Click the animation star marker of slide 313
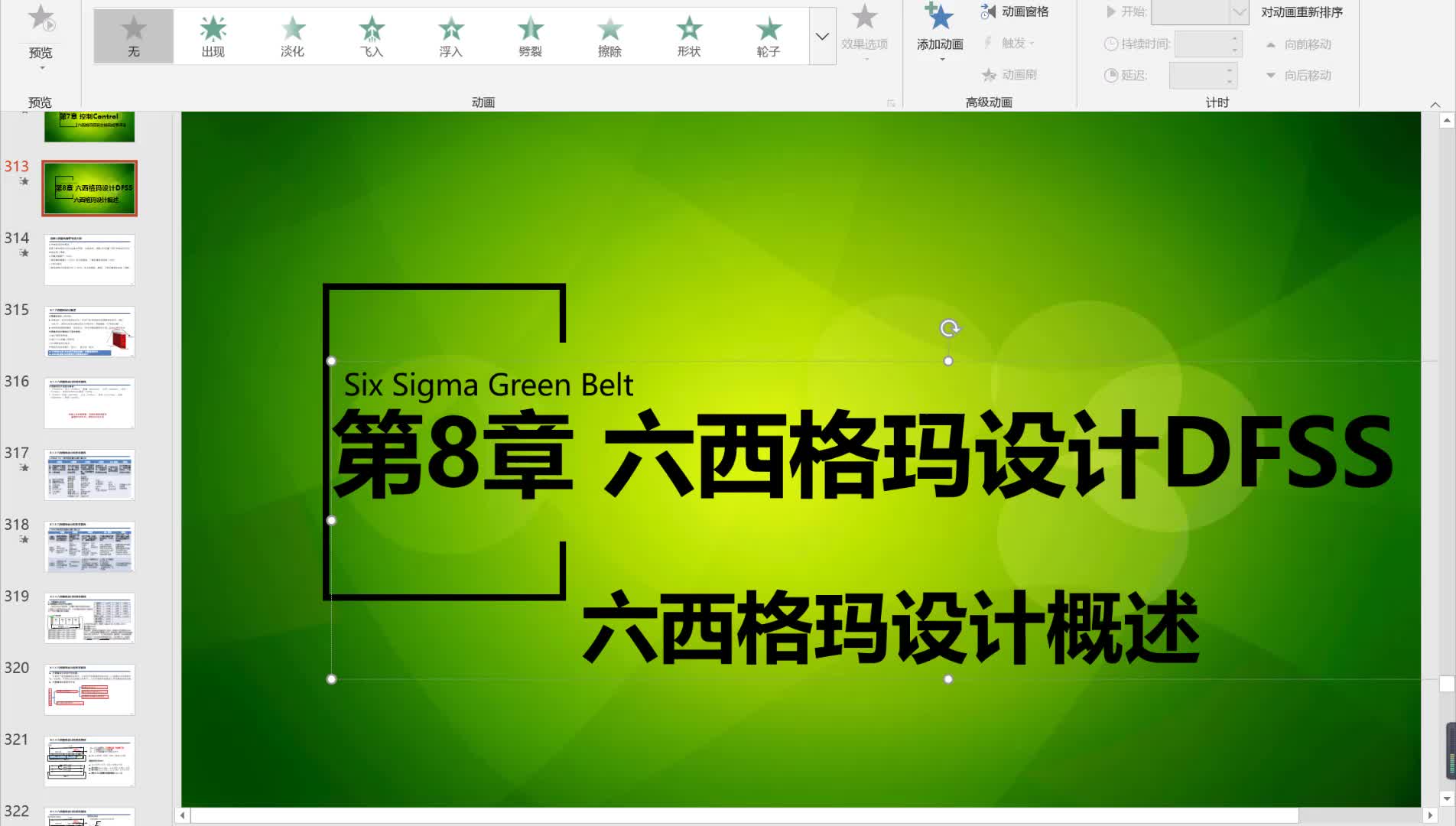The width and height of the screenshot is (1456, 826). click(24, 181)
